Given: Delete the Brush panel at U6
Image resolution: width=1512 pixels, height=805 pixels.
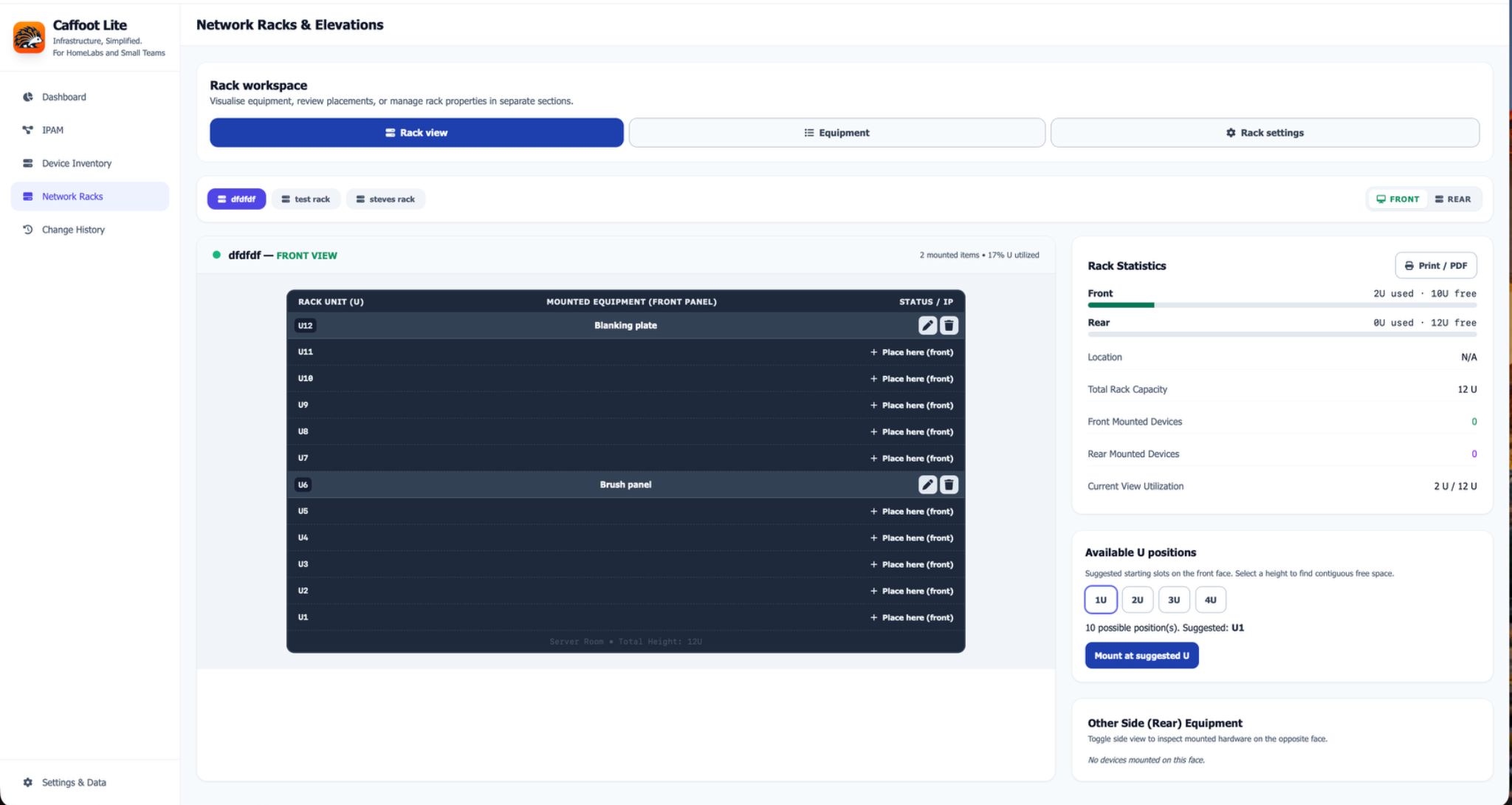Looking at the screenshot, I should click(949, 484).
